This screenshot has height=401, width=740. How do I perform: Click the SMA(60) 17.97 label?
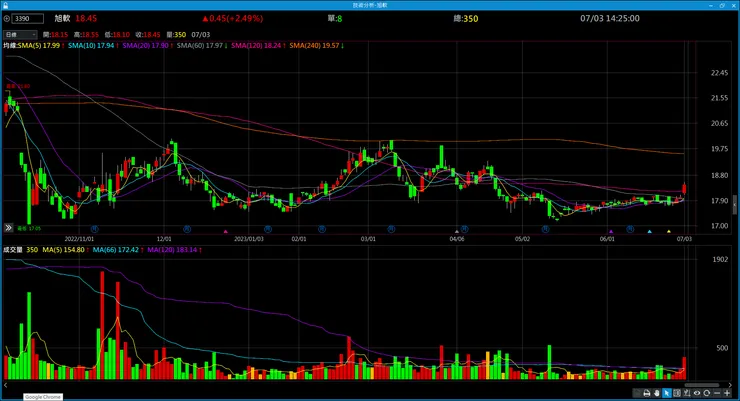tap(202, 46)
